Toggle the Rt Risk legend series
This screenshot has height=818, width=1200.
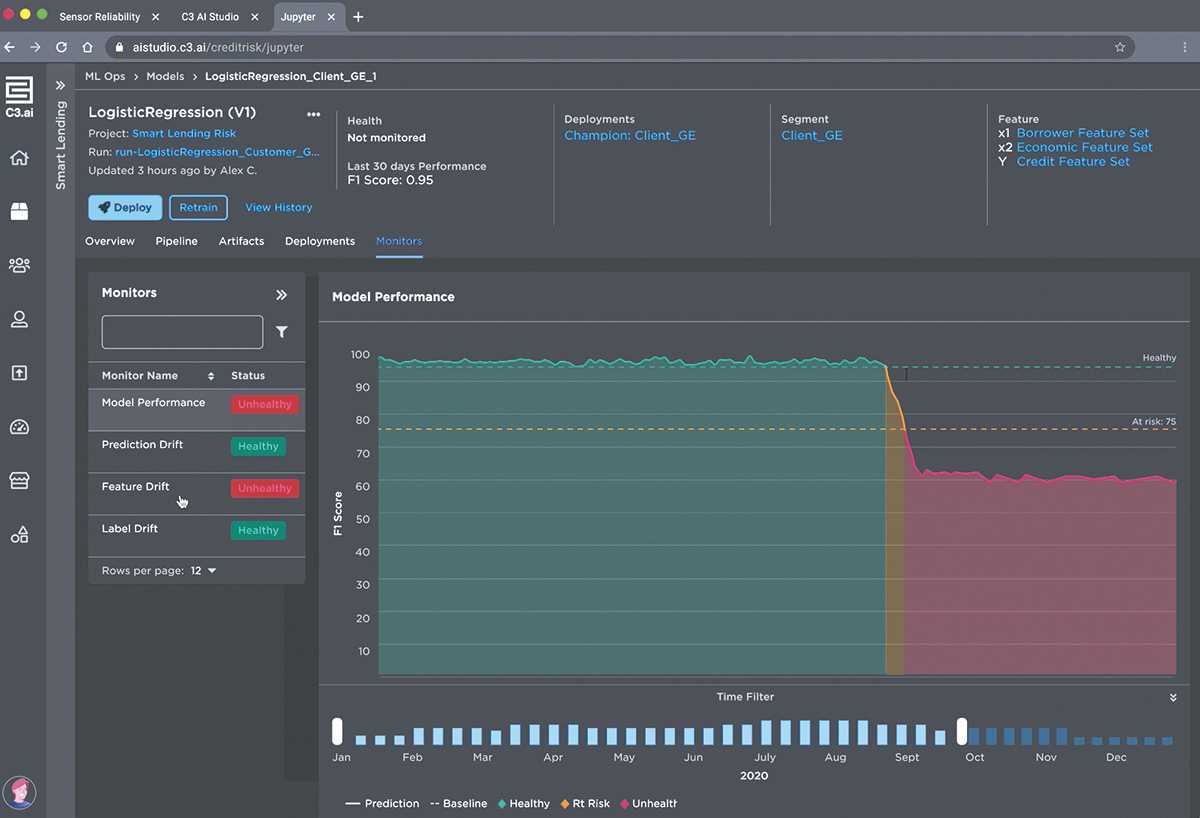coord(584,803)
